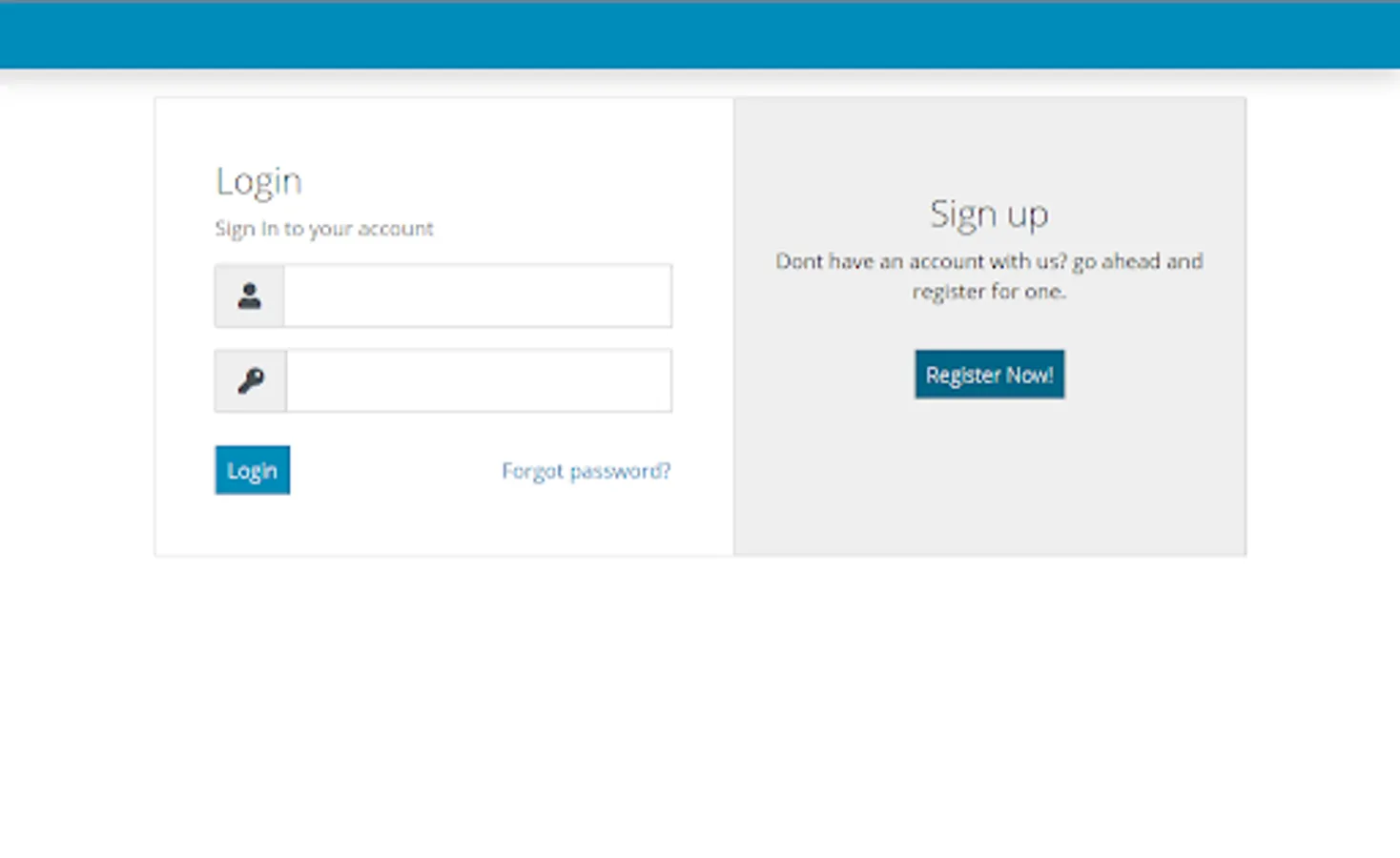The image size is (1400, 858).
Task: Click the blue header bar
Action: coord(700,34)
